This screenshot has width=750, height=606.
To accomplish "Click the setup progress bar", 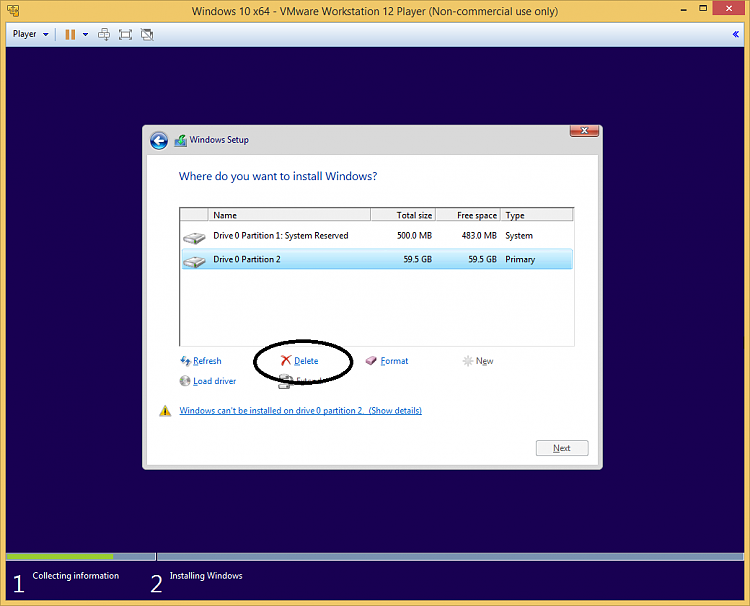I will pyautogui.click(x=375, y=557).
